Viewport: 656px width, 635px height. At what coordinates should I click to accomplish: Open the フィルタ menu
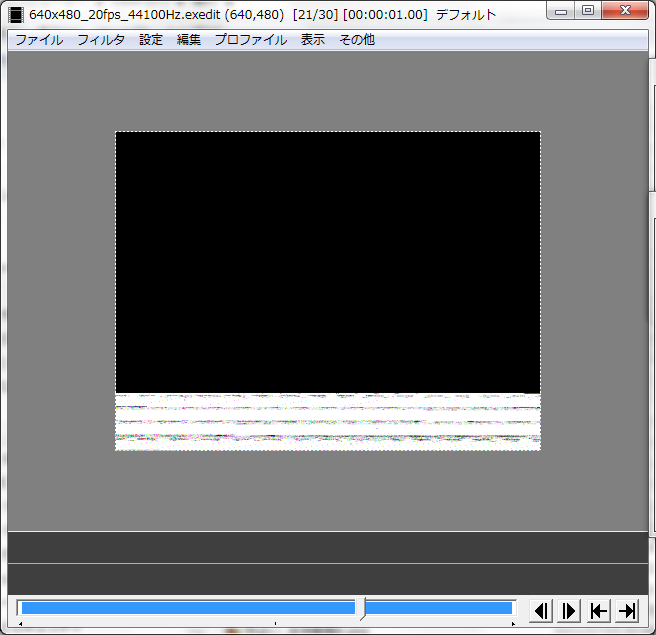[x=101, y=40]
